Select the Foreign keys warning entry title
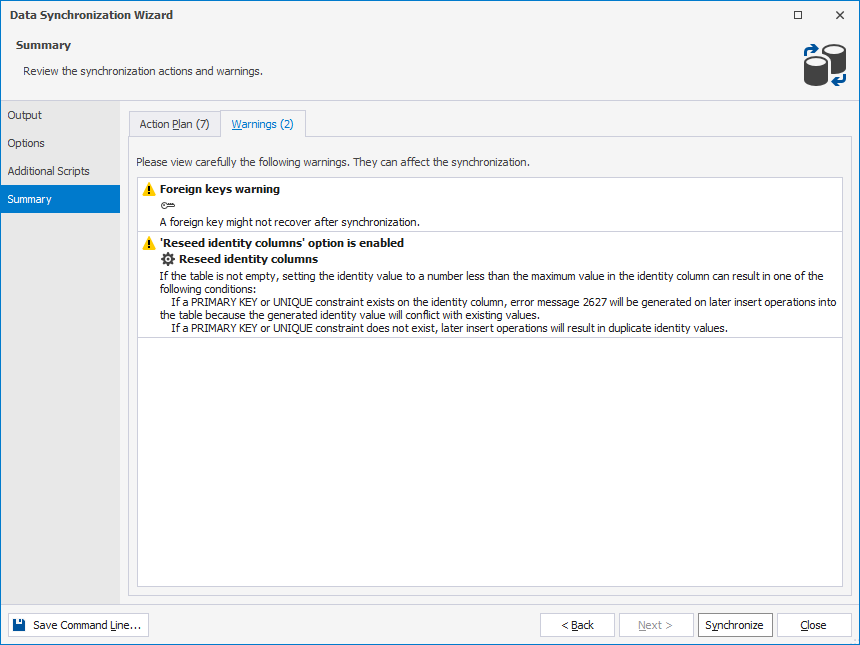The width and height of the screenshot is (860, 645). click(x=220, y=189)
